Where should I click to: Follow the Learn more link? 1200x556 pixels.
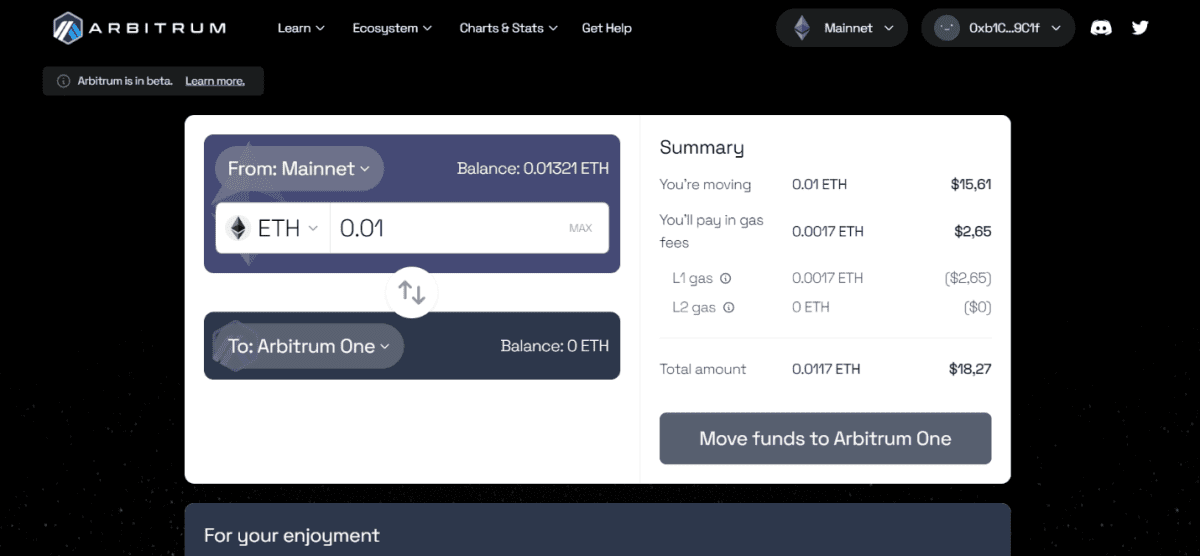click(215, 81)
